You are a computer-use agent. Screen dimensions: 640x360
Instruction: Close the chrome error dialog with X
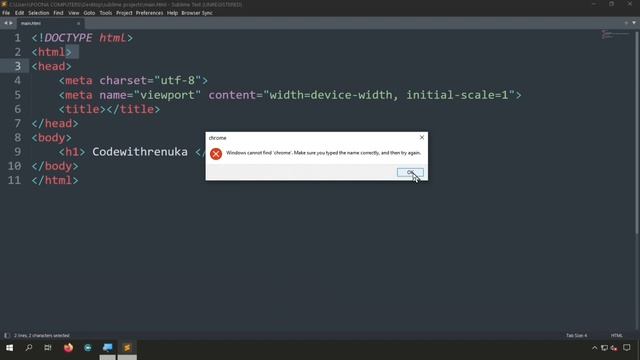[x=422, y=138]
